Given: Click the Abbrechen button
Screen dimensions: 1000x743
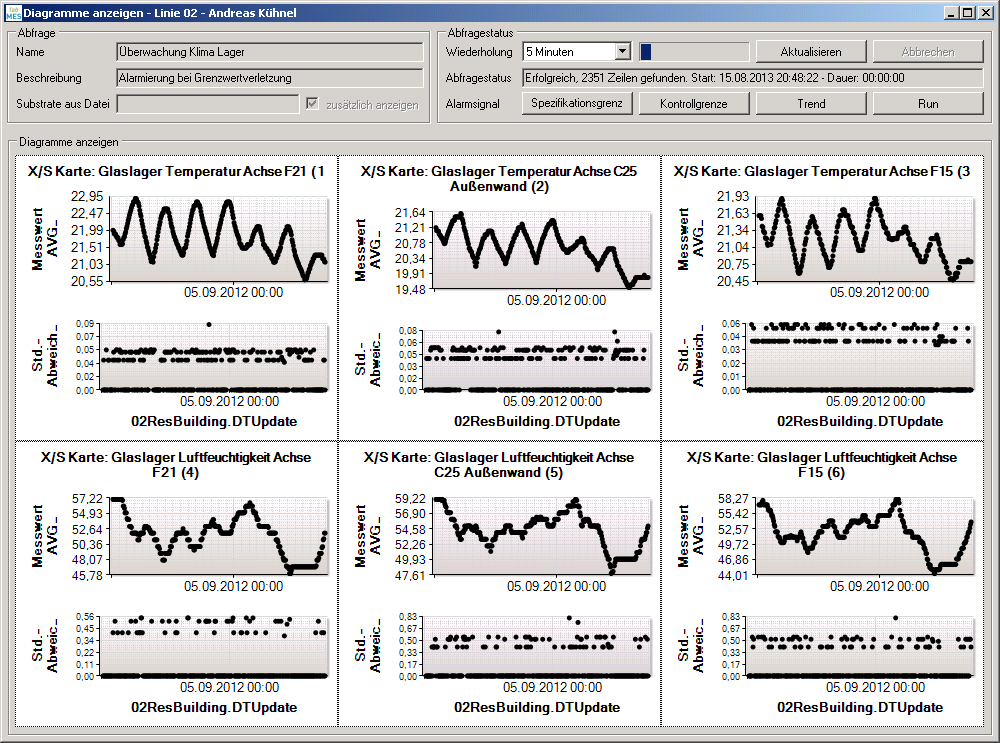Looking at the screenshot, I should 927,52.
